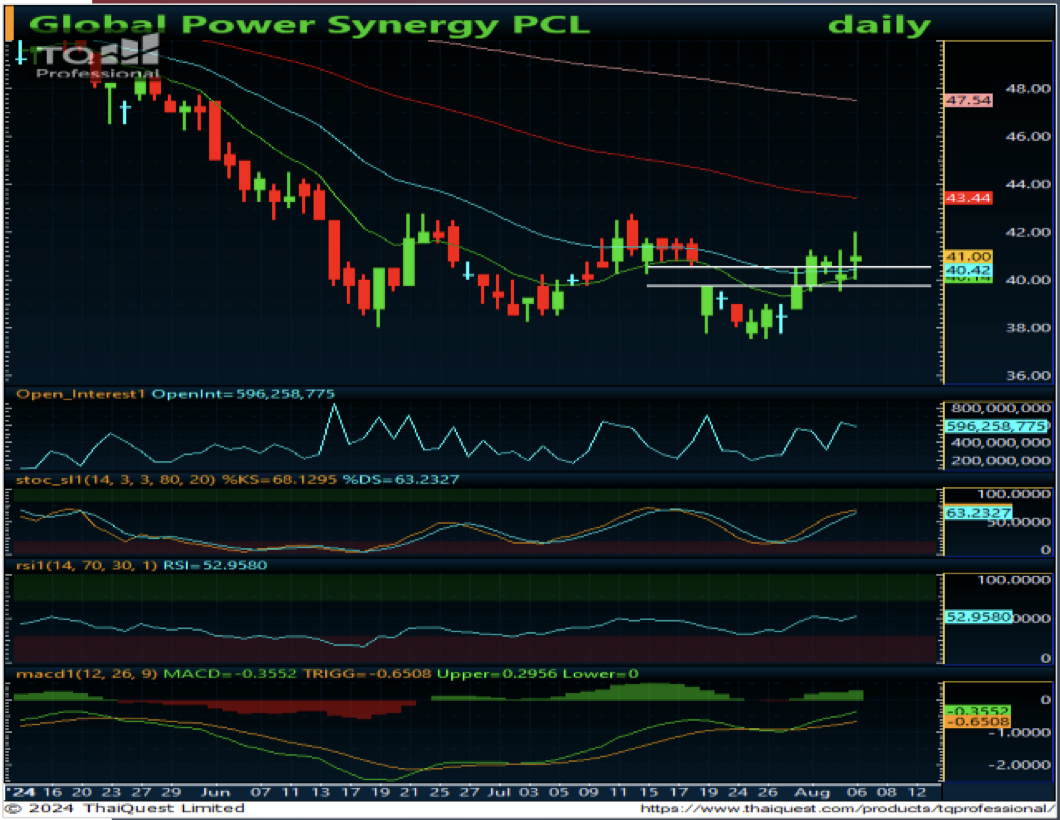Image resolution: width=1060 pixels, height=820 pixels.
Task: Click the %DS=63.2327 readout
Action: 401,480
